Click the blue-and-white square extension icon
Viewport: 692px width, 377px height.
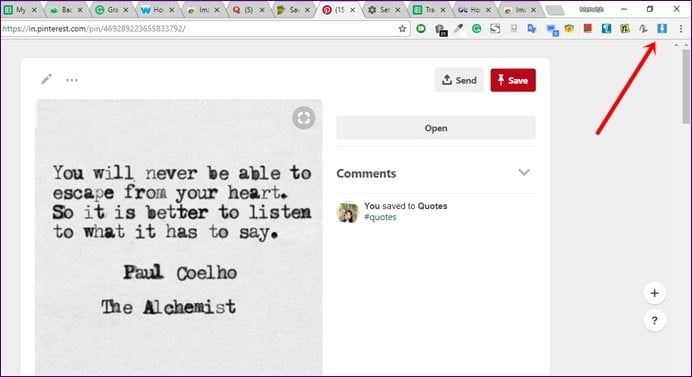[606, 29]
